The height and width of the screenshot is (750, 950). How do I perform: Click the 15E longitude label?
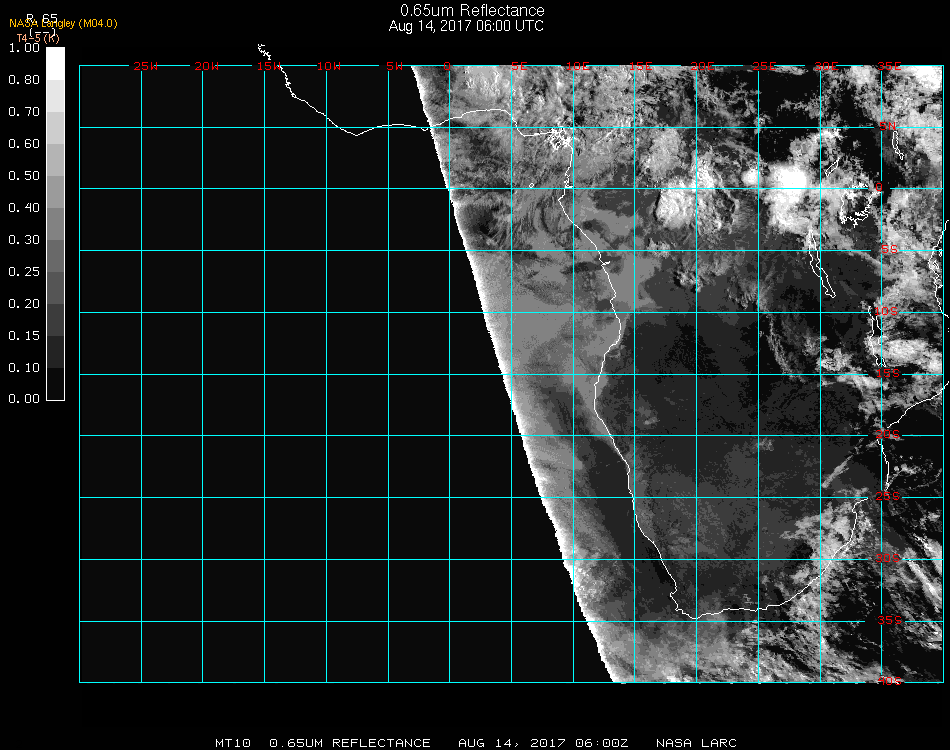[640, 66]
